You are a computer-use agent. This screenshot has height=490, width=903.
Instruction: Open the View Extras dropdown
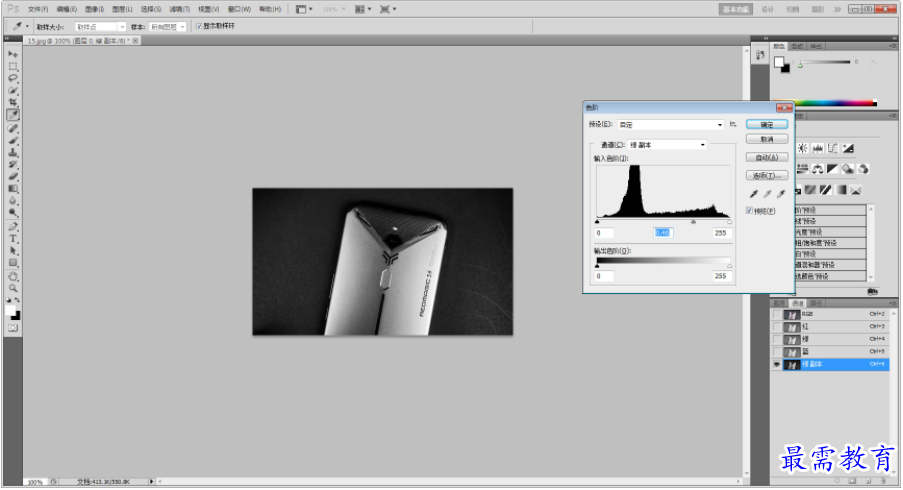(304, 9)
